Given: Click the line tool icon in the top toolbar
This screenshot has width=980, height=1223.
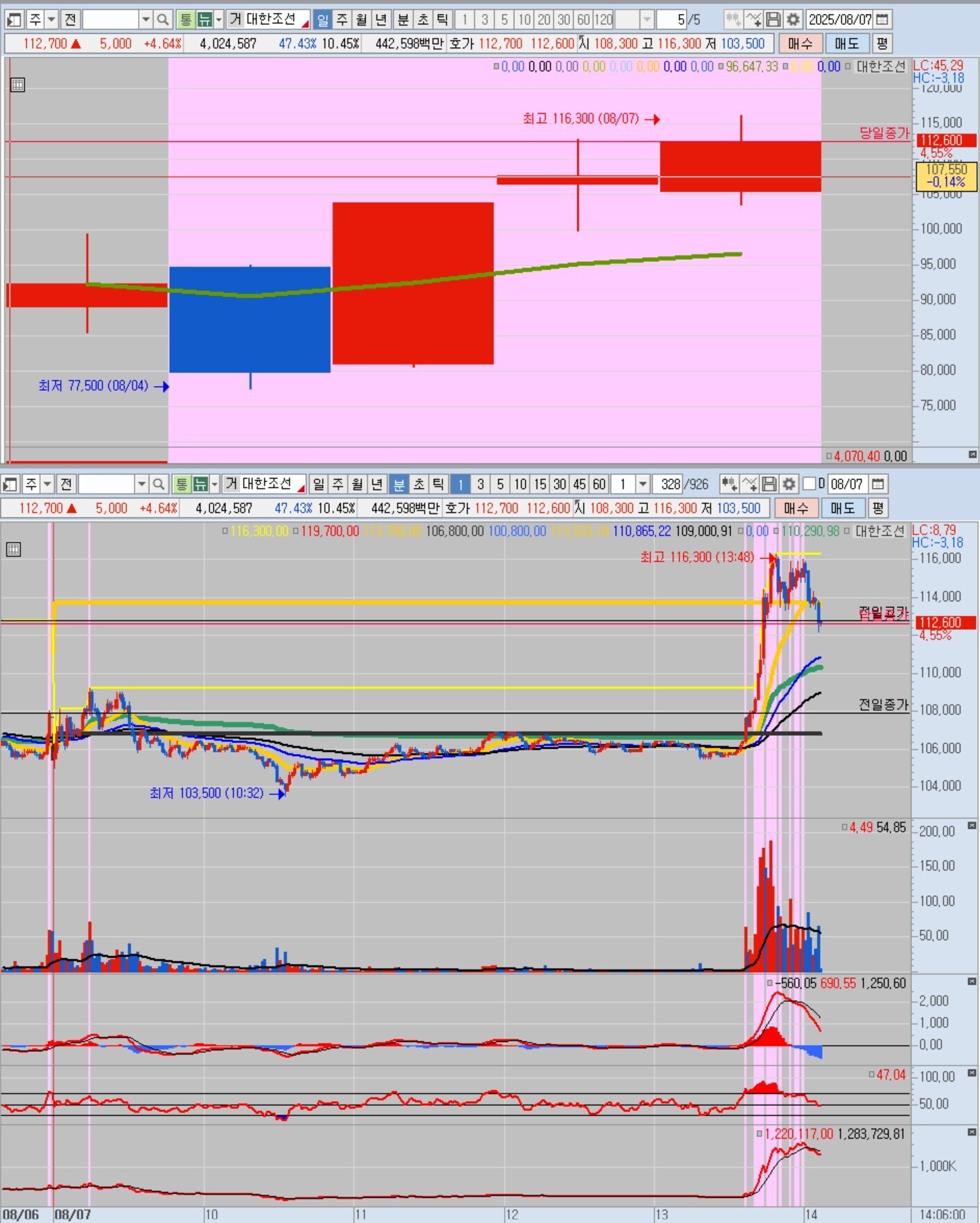Looking at the screenshot, I should [x=753, y=19].
